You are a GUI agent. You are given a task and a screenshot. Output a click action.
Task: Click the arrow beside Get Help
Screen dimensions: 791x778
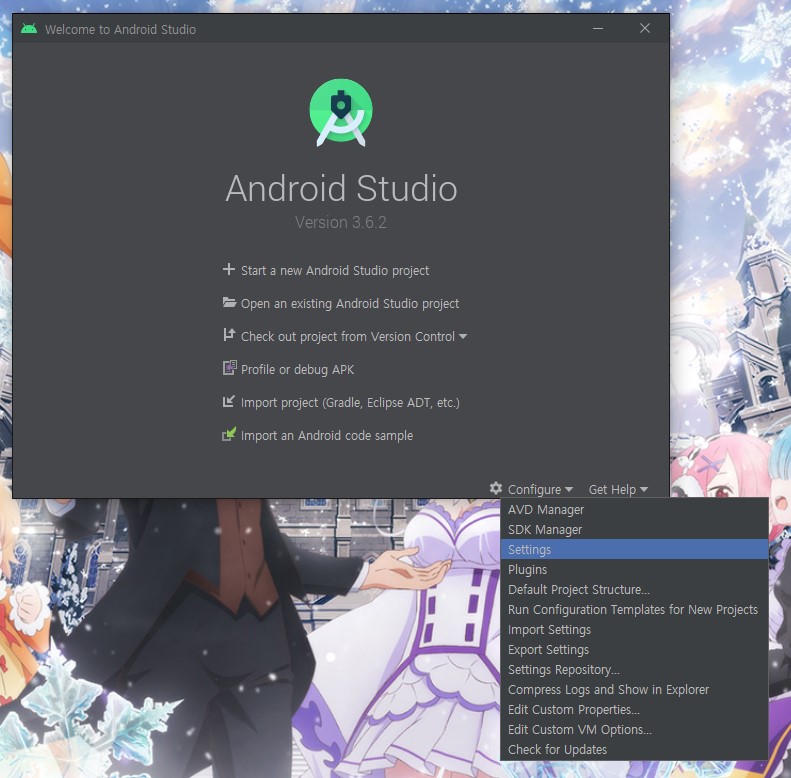[x=644, y=489]
